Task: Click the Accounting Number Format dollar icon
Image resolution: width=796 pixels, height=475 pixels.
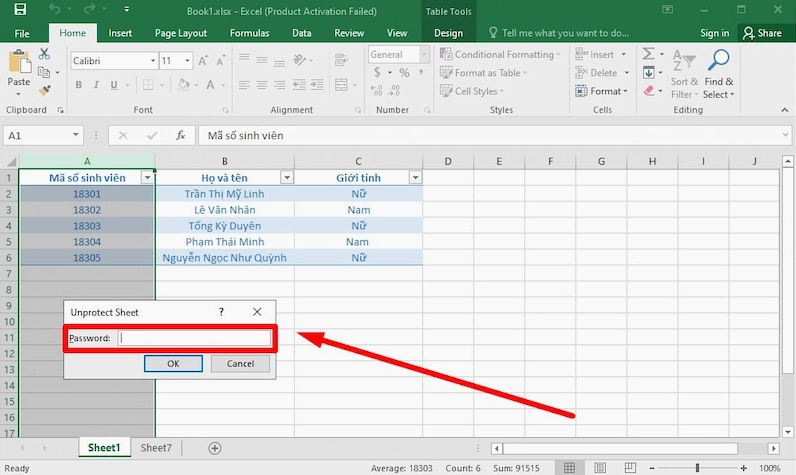Action: 377,72
